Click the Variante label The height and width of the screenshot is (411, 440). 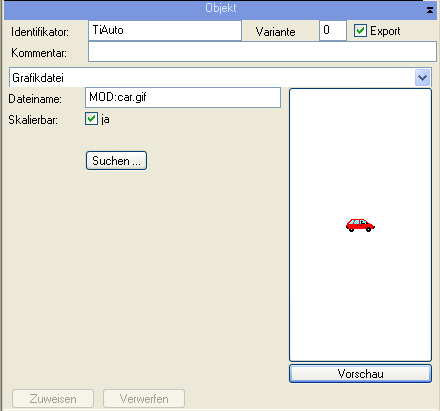[x=275, y=32]
